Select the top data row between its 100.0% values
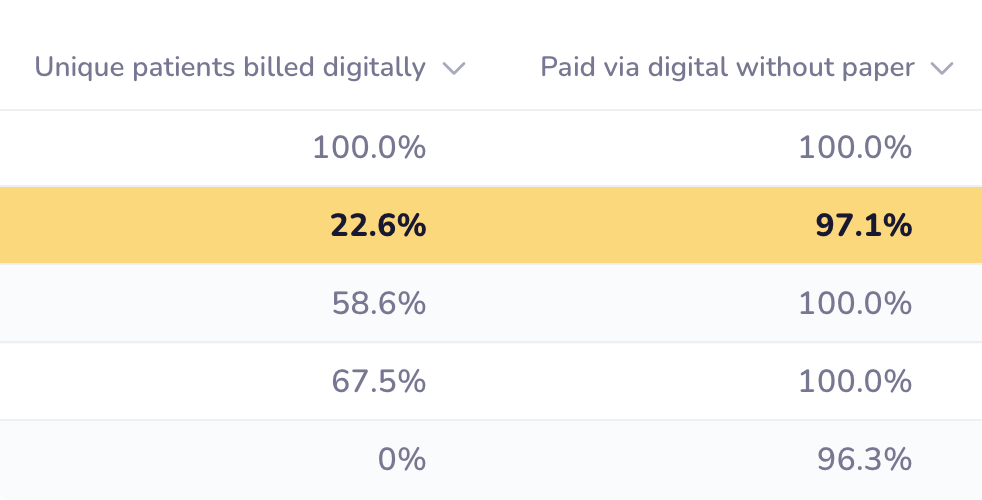 [610, 148]
